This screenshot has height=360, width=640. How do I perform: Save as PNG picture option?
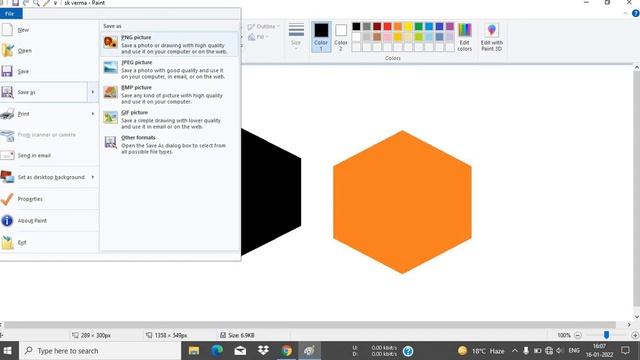pos(169,44)
